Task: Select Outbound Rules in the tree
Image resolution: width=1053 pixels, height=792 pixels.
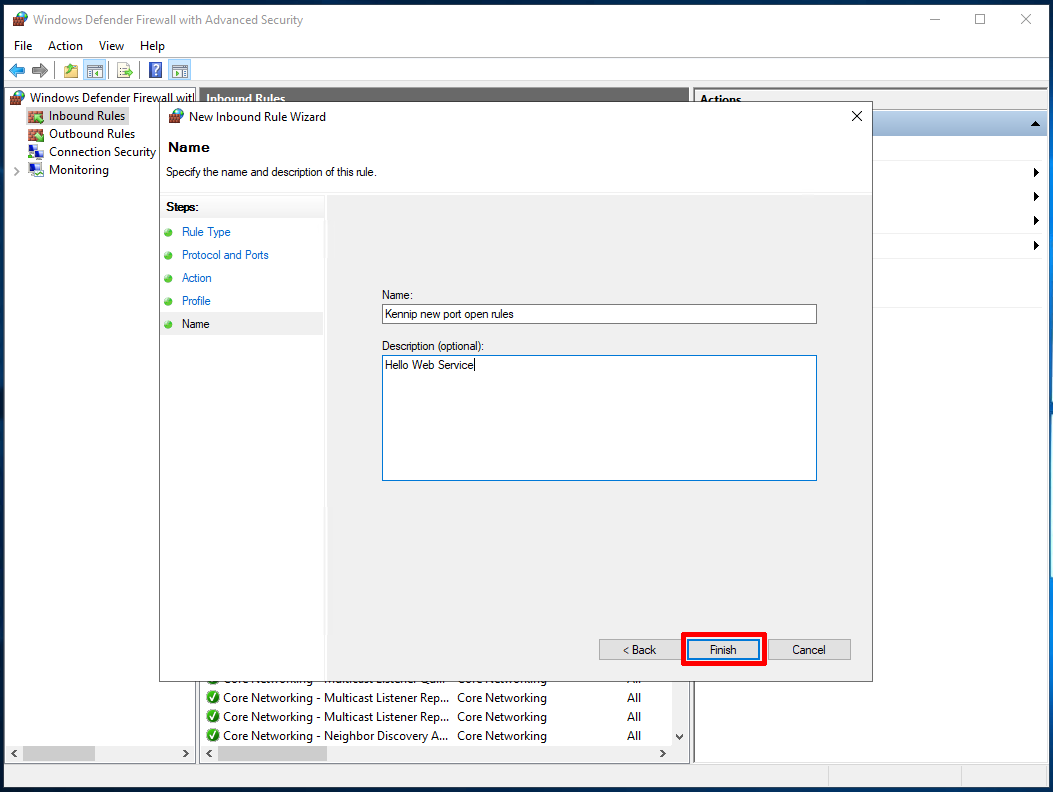Action: pos(92,134)
